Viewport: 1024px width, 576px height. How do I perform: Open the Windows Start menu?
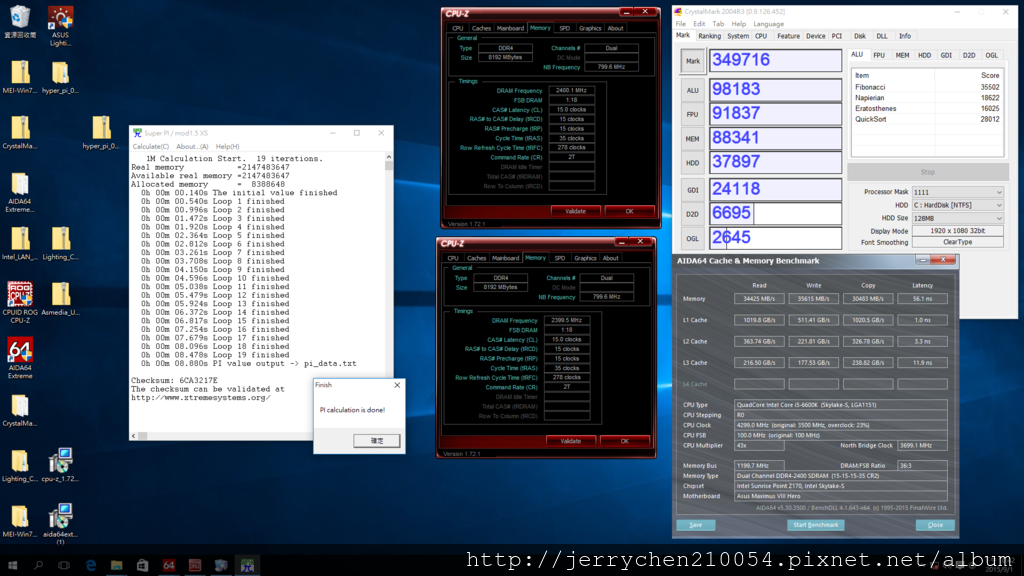12,566
